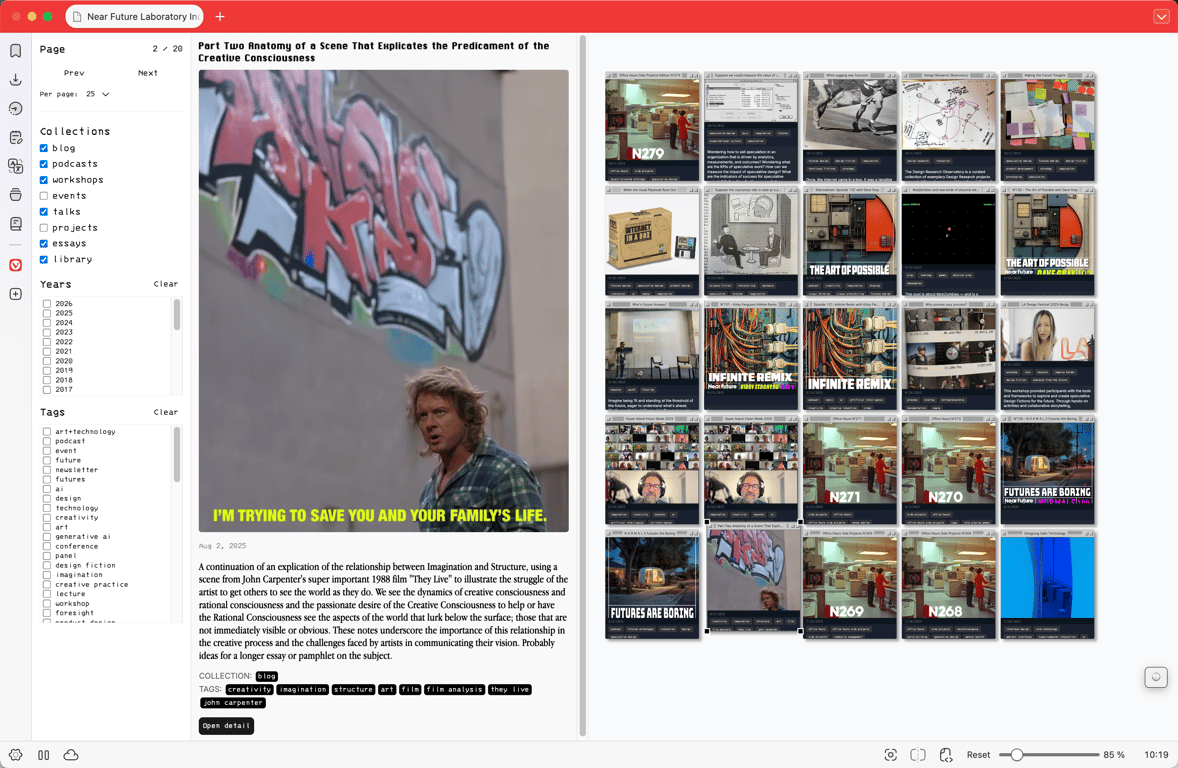Image resolution: width=1178 pixels, height=768 pixels.
Task: Toggle tab tiling icon in status bar
Action: coord(917,754)
